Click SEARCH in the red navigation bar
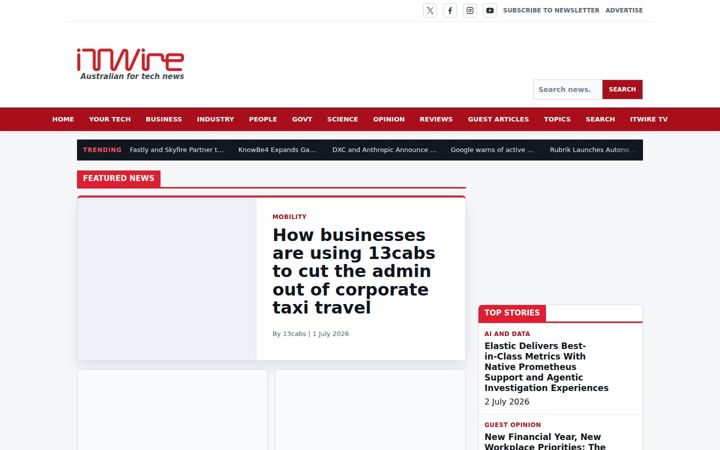The width and height of the screenshot is (720, 450). 600,119
